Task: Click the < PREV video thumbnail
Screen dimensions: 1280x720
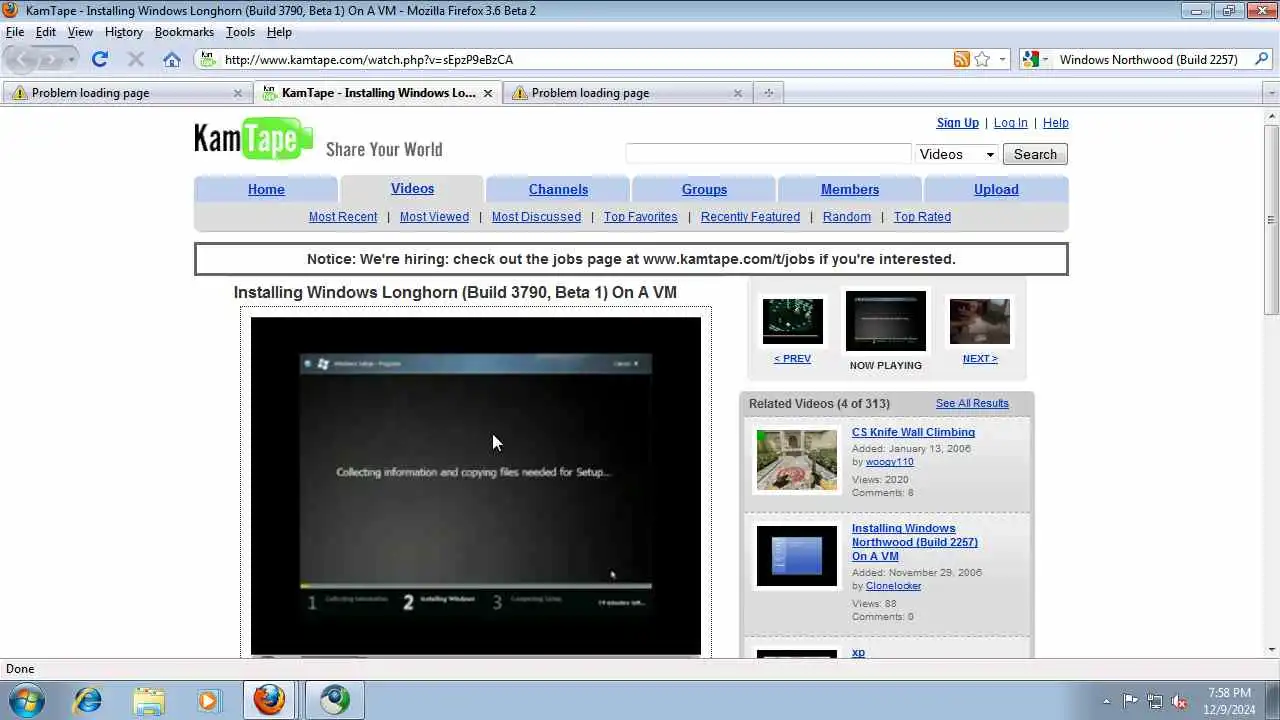Action: [793, 321]
